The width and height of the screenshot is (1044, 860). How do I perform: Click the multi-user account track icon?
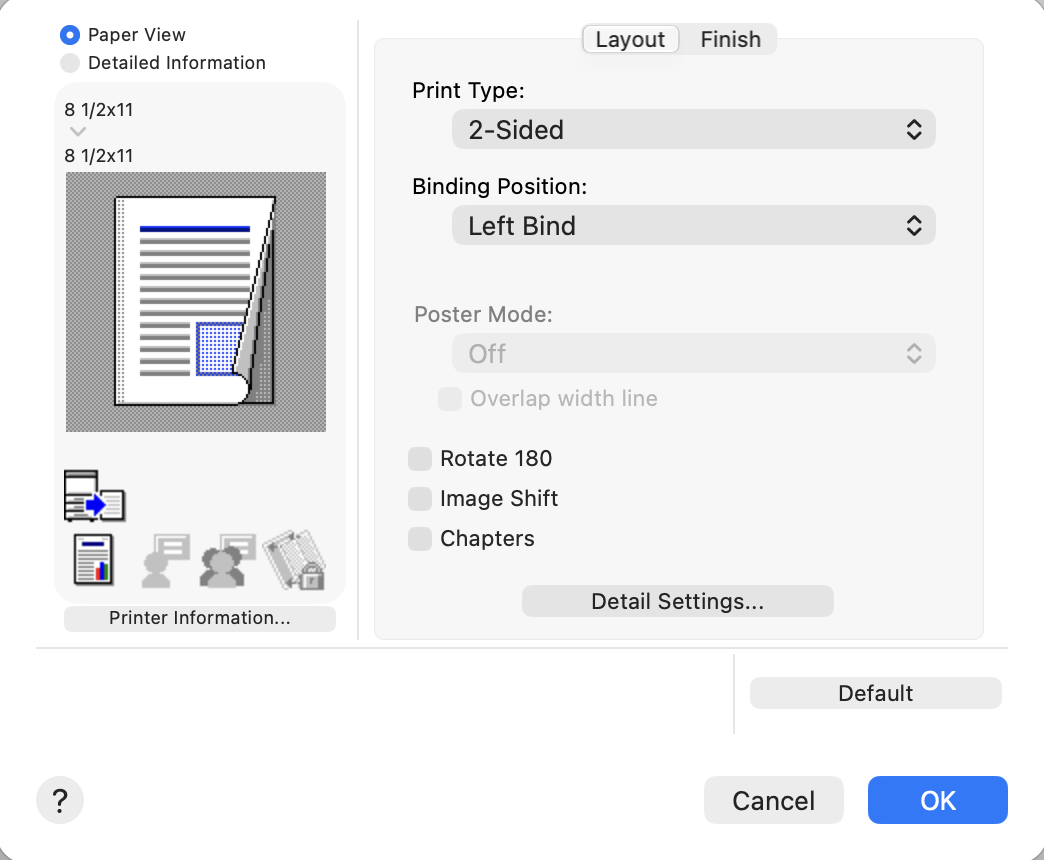click(x=228, y=560)
